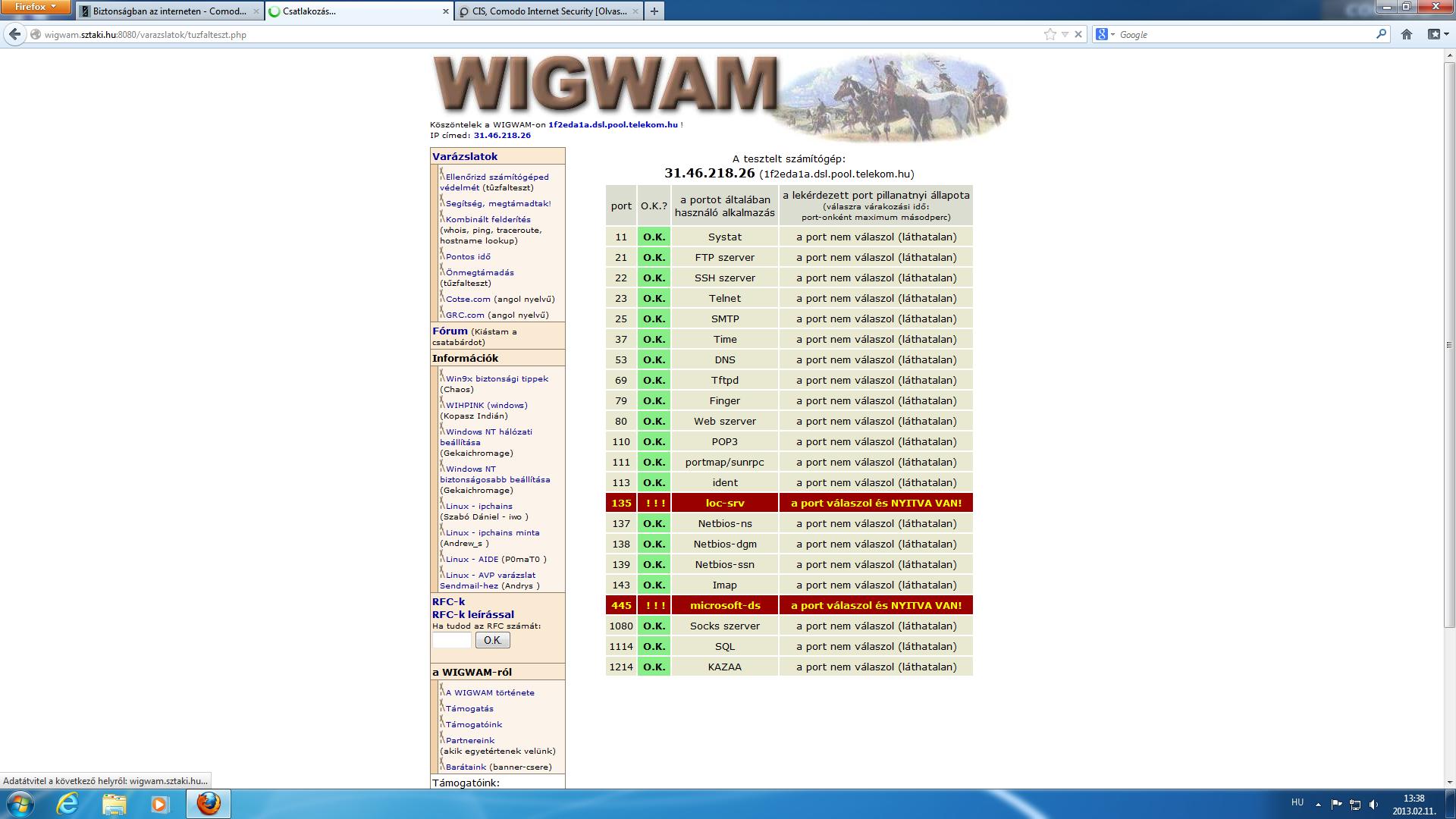
Task: Open Kombinált felderítés link
Action: (488, 219)
